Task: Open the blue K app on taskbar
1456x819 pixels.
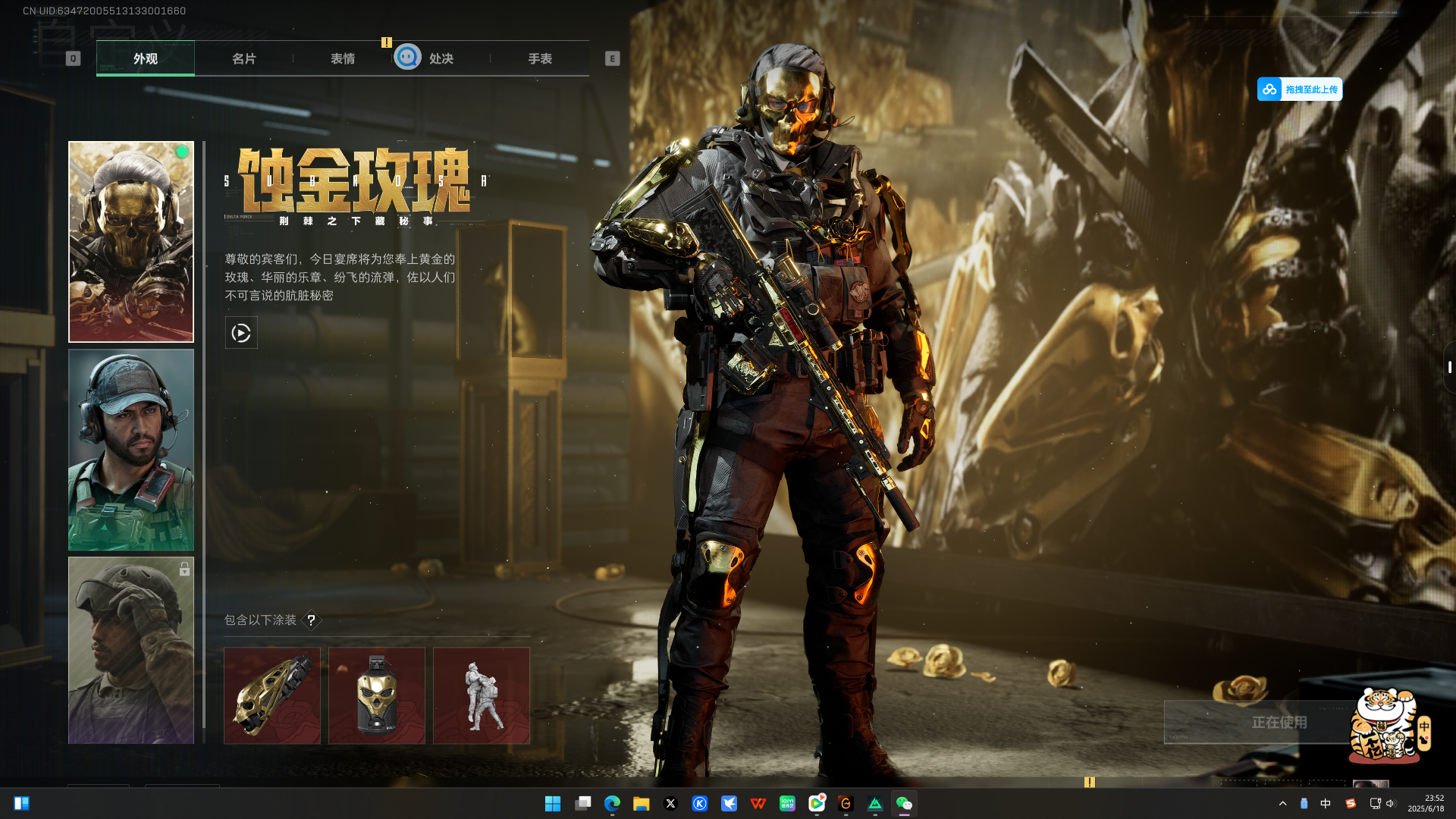Action: tap(700, 804)
